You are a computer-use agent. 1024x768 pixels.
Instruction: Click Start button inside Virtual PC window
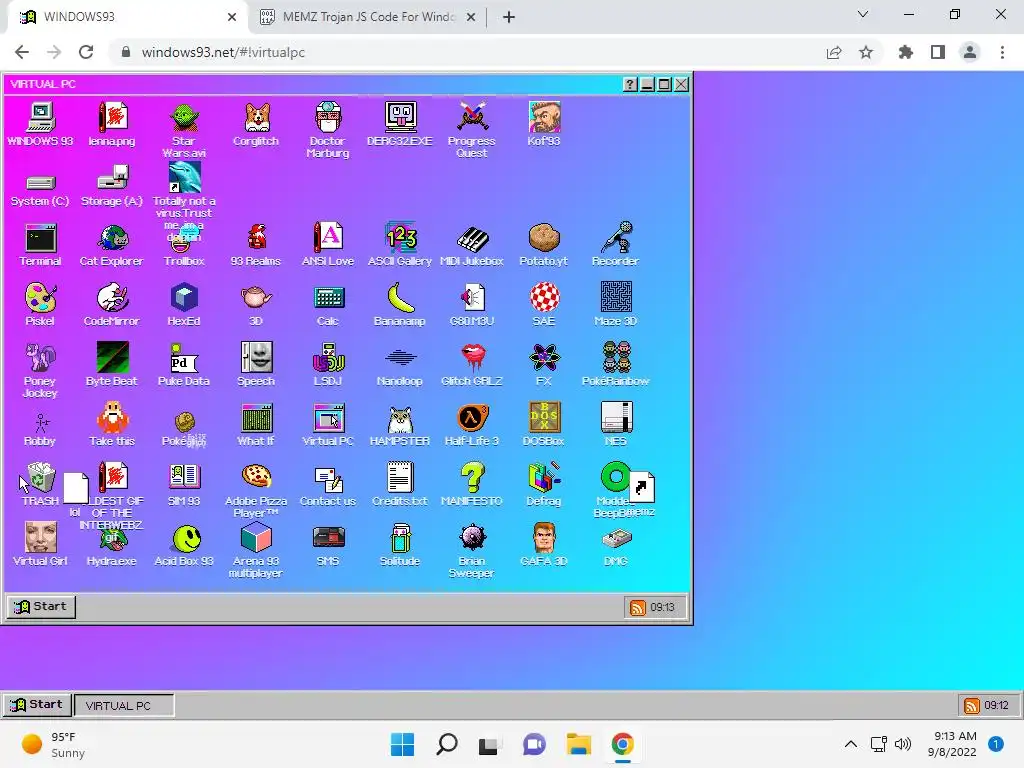click(x=41, y=607)
